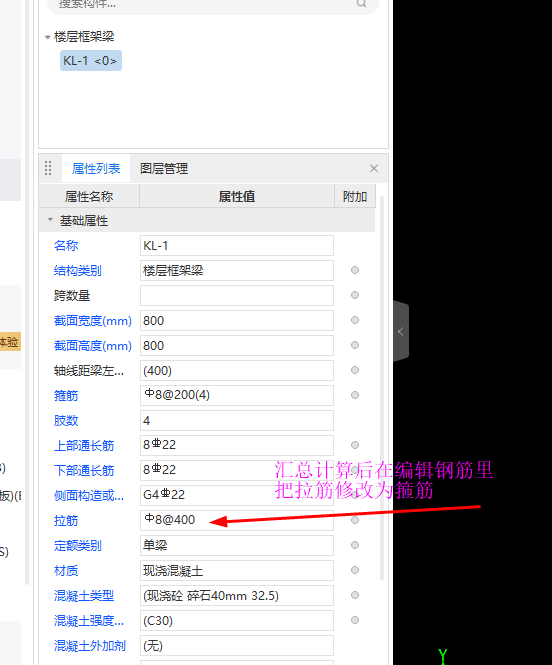Click the search magnifier icon
Viewport: 552px width, 665px height.
click(361, 3)
